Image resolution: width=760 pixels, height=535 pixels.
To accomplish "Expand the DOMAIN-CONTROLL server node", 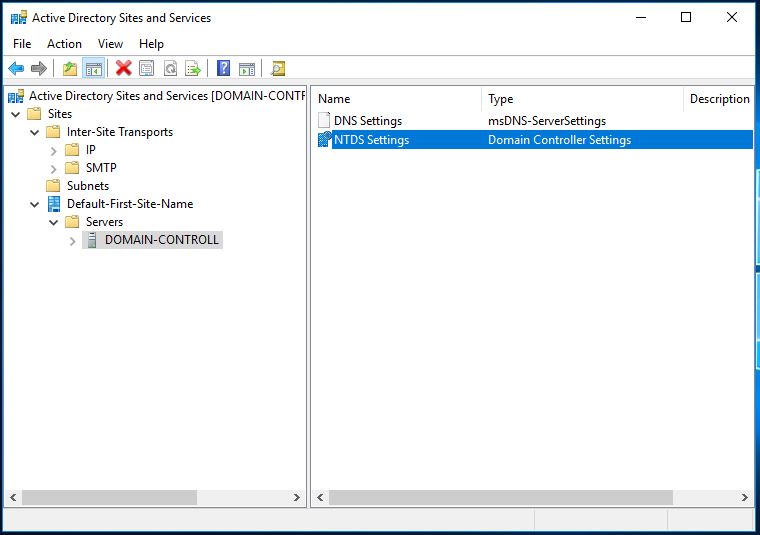I will point(73,240).
